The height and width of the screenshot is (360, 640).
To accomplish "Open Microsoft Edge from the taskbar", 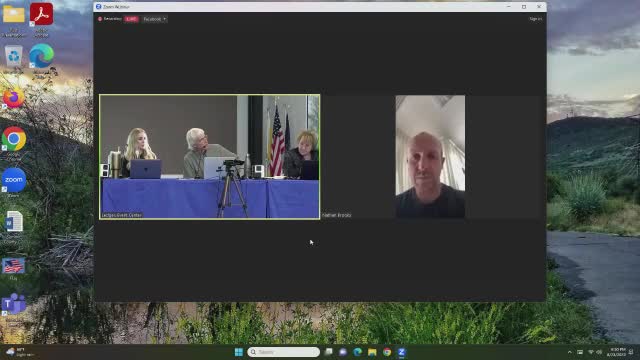I will coord(358,352).
